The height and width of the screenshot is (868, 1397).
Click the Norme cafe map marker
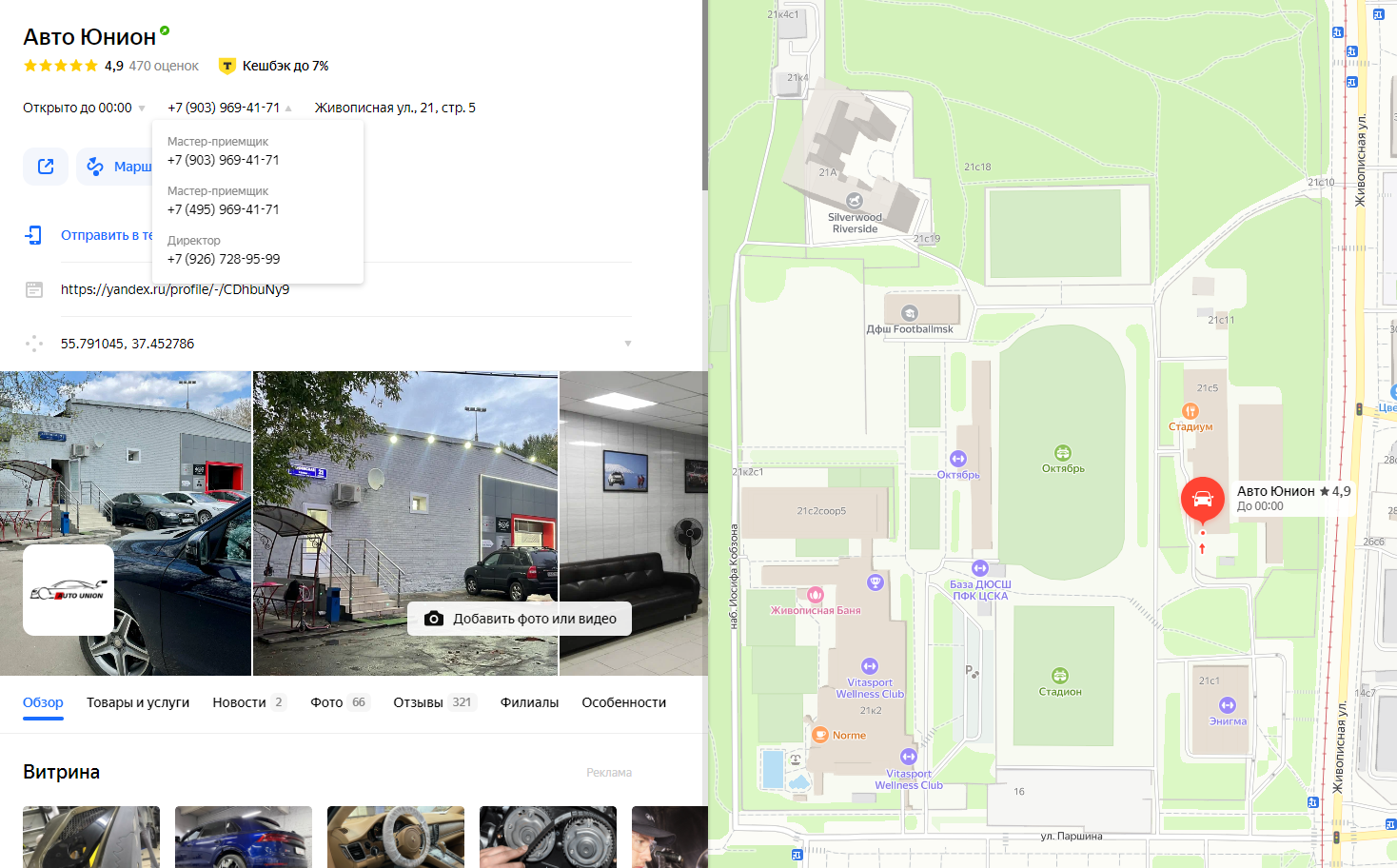pyautogui.click(x=820, y=735)
